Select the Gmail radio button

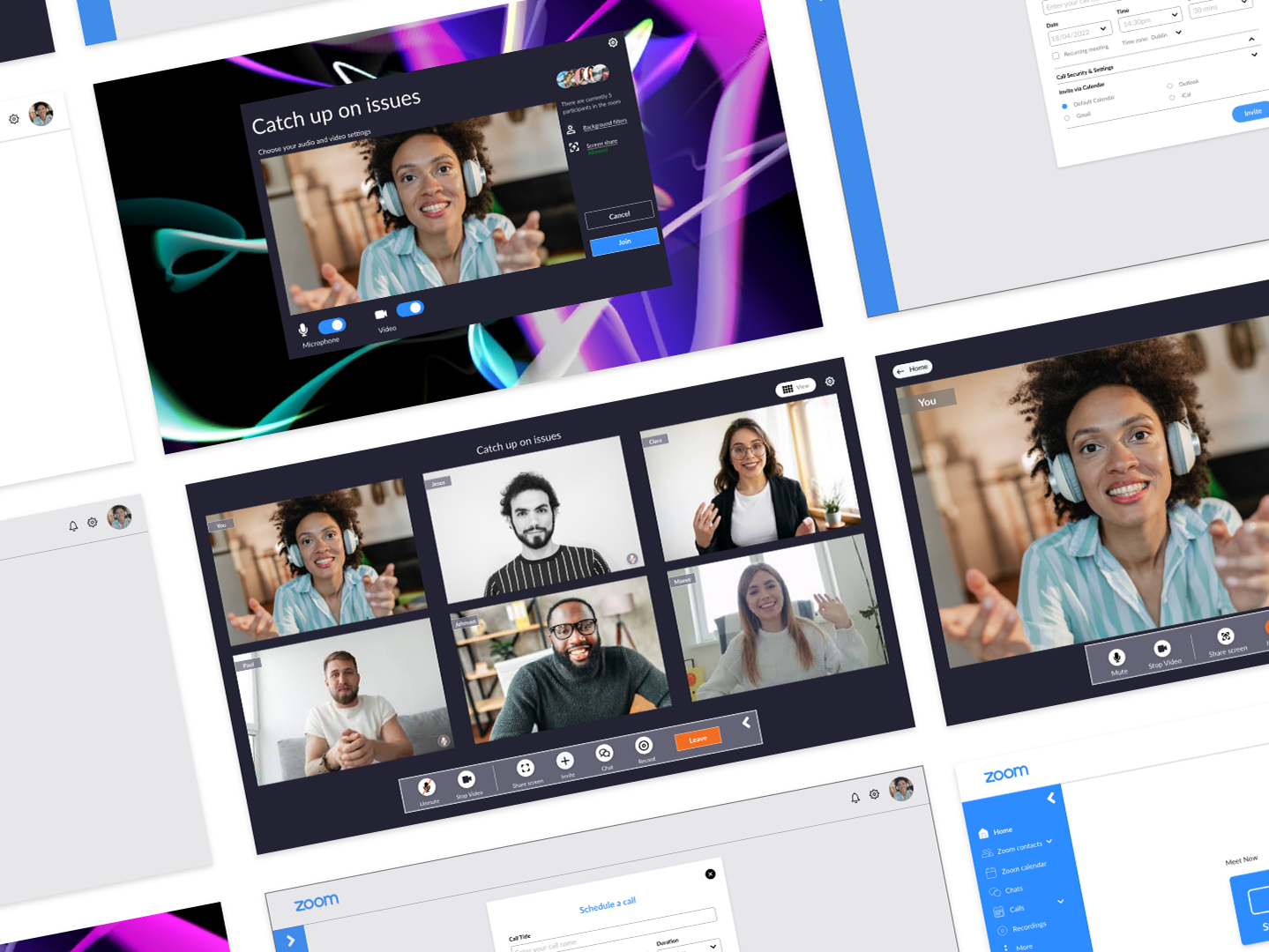(x=1067, y=117)
